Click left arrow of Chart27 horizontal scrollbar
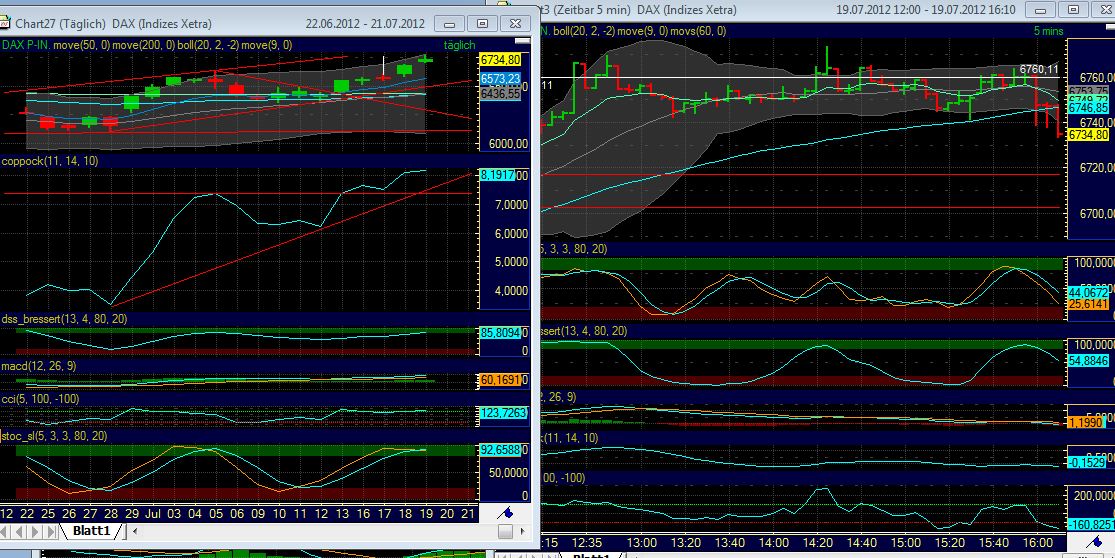 coord(135,531)
